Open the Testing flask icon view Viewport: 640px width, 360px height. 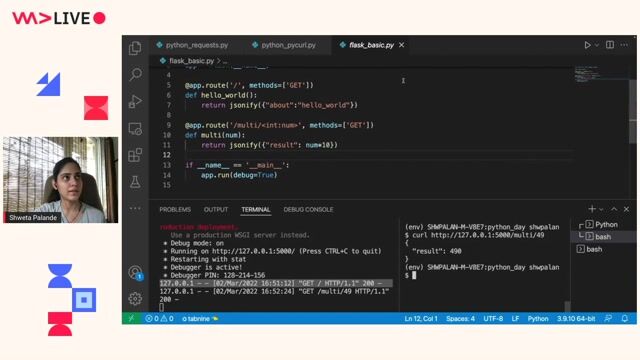point(135,182)
